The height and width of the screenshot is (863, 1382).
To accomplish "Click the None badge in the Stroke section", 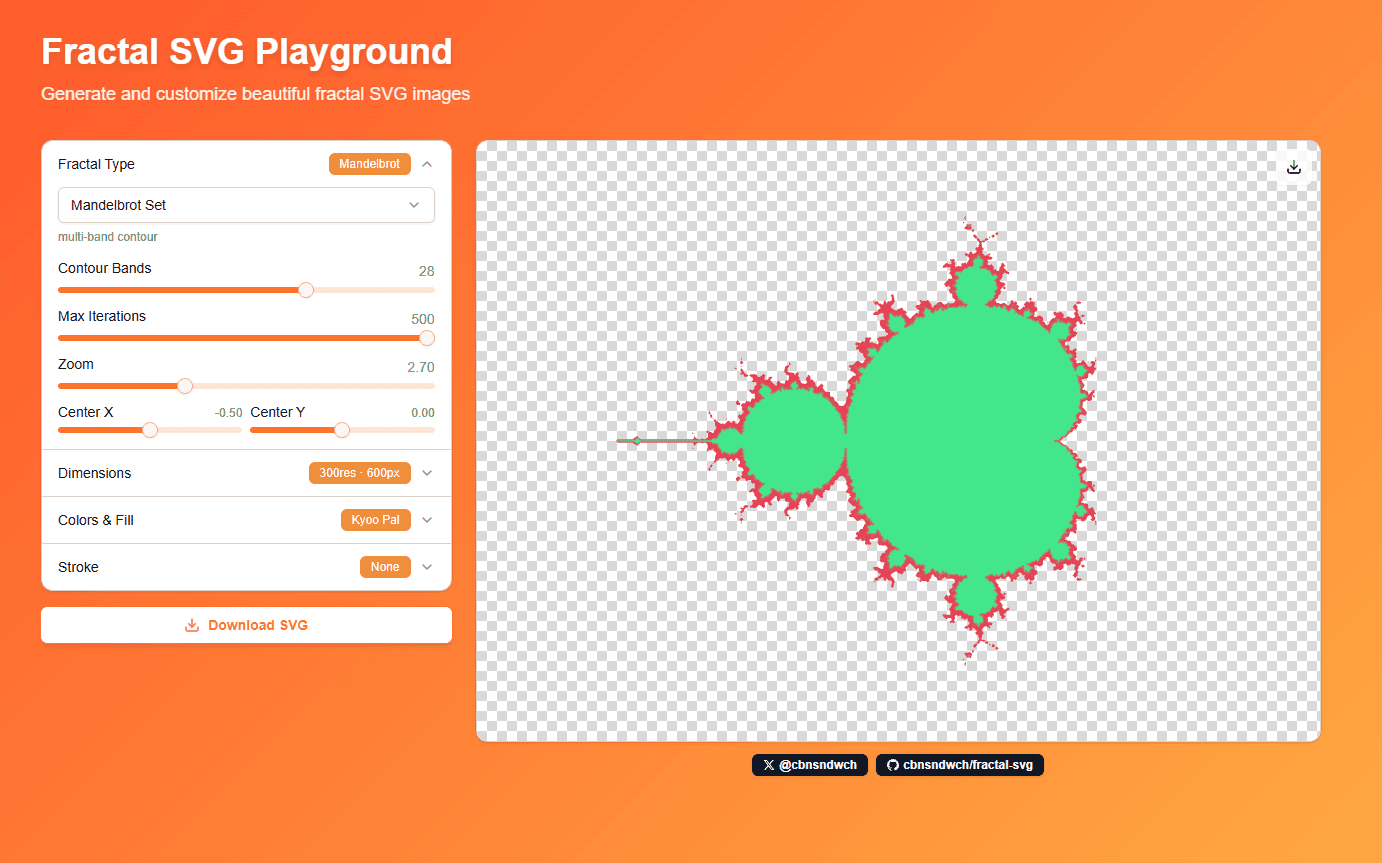I will 385,566.
